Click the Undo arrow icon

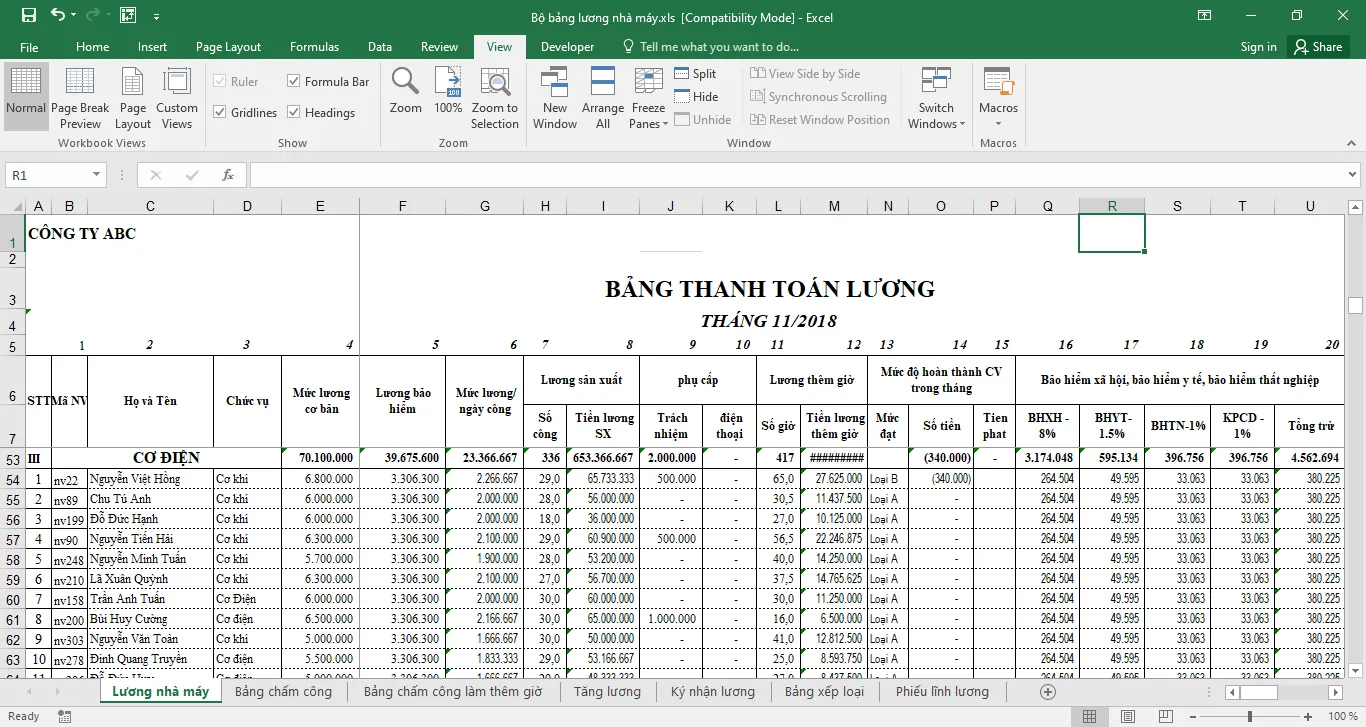pyautogui.click(x=57, y=15)
